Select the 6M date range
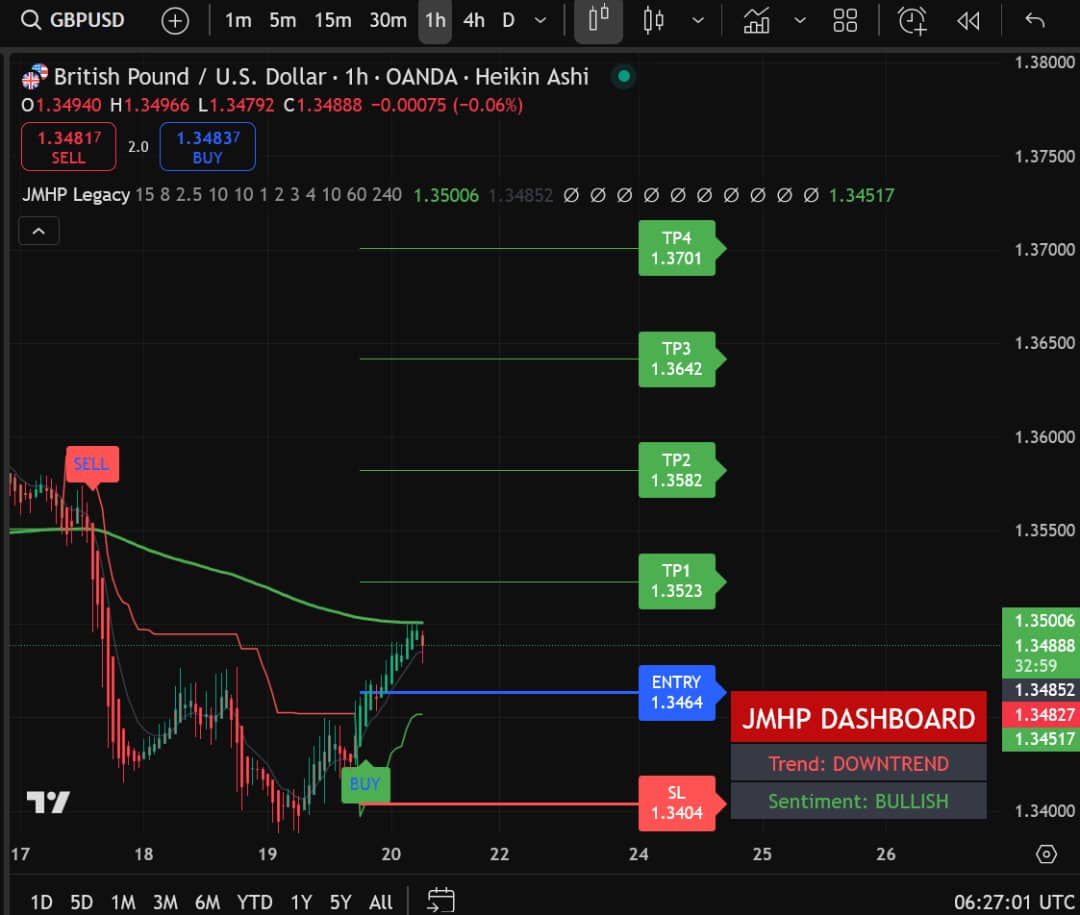Screen dimensions: 1080x915 point(207,902)
